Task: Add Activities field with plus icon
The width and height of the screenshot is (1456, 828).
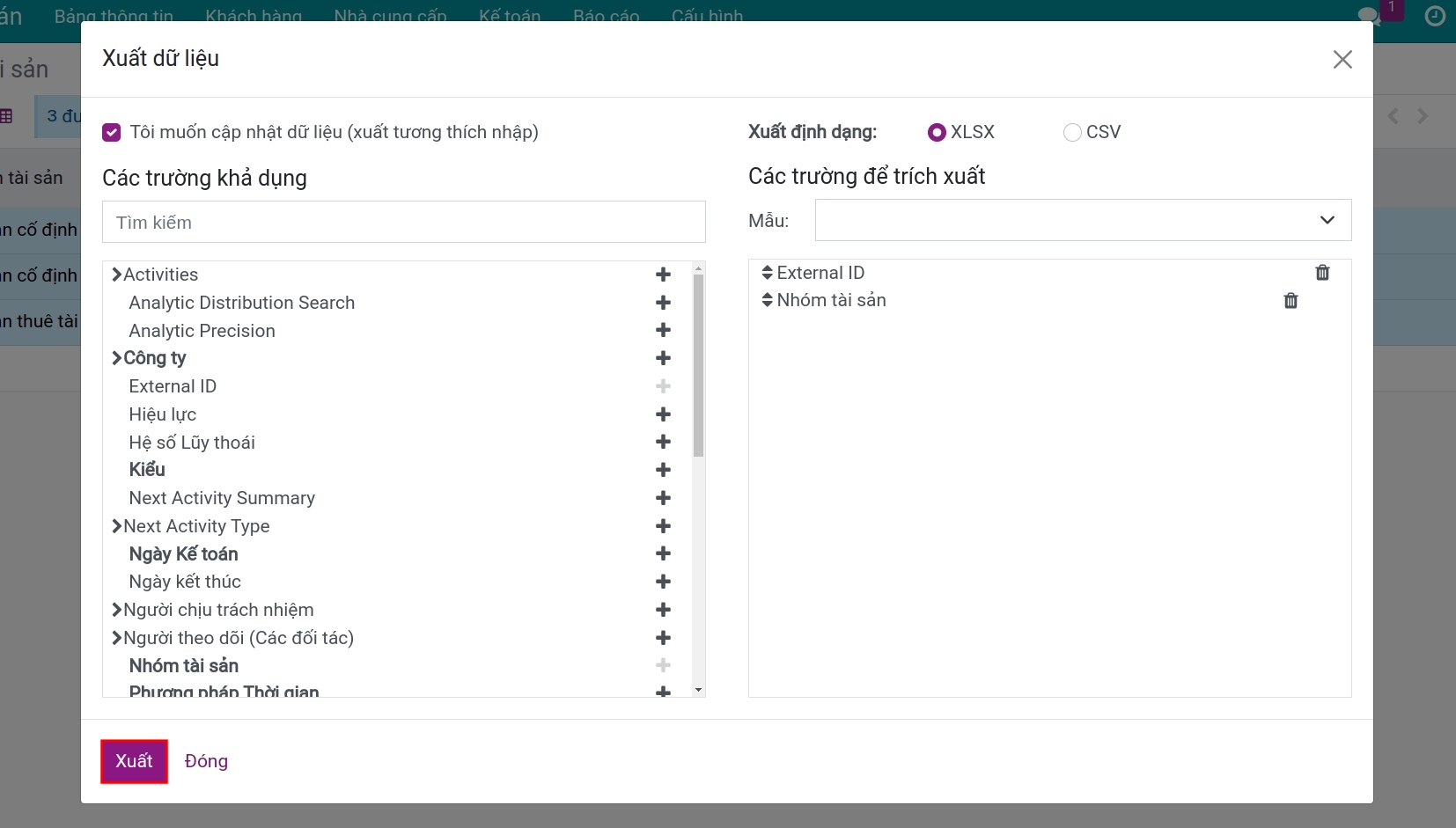Action: [x=664, y=275]
